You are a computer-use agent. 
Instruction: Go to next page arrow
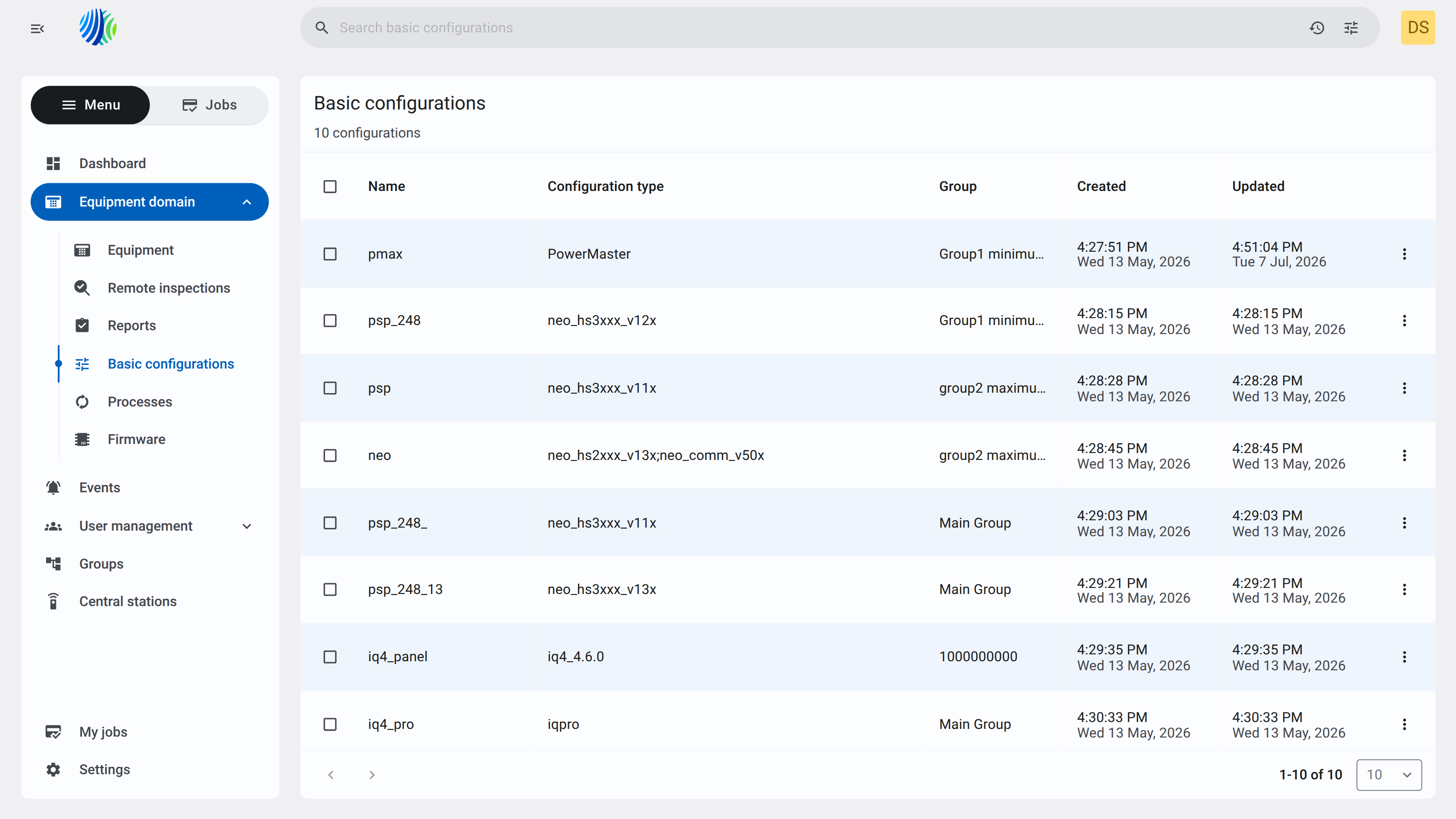coord(372,775)
